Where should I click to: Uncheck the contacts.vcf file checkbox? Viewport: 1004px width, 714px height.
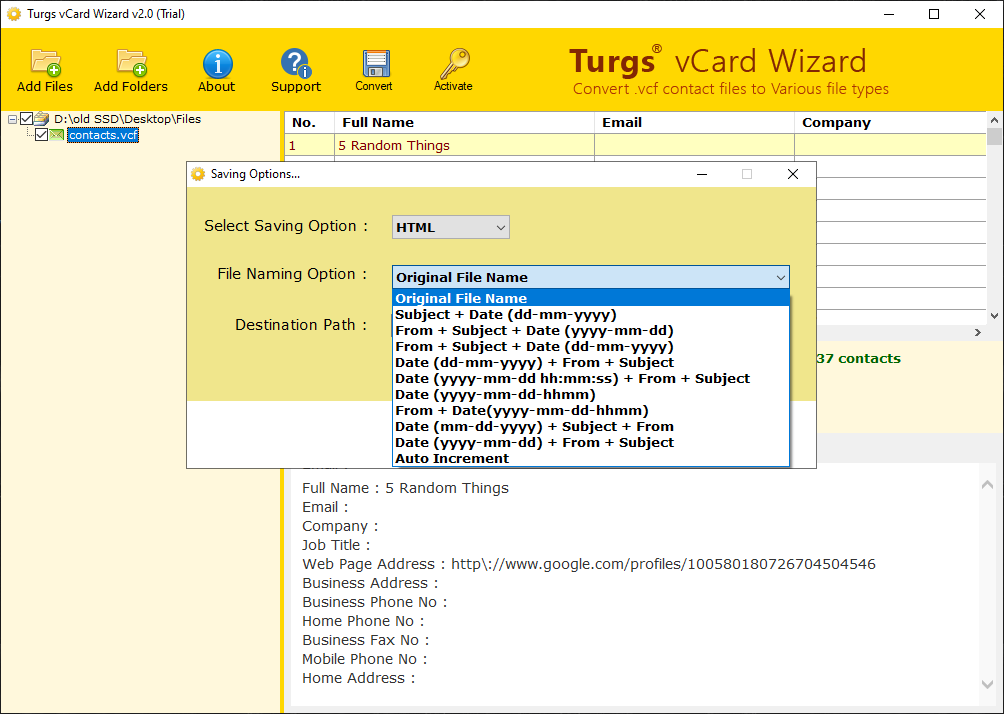(x=42, y=134)
